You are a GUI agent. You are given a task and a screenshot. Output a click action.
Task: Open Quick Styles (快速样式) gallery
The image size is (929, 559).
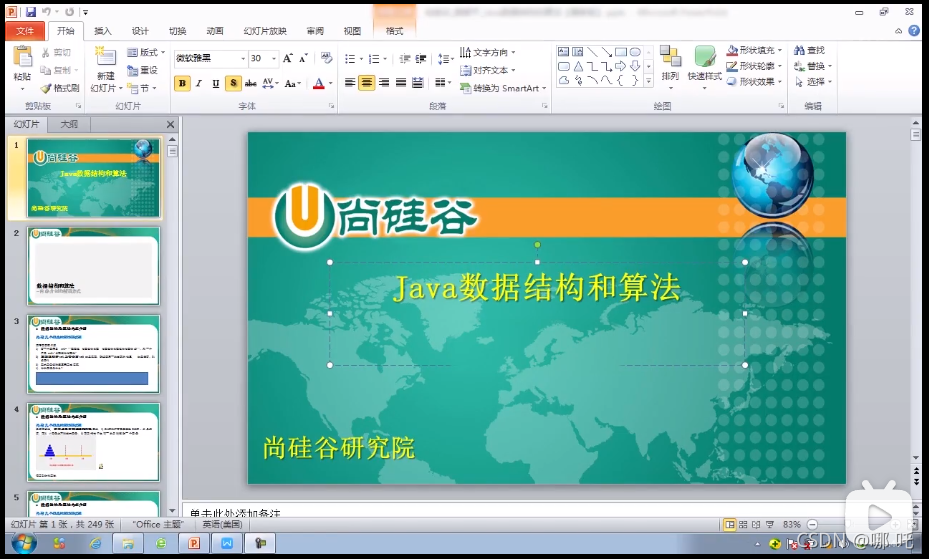pyautogui.click(x=704, y=66)
